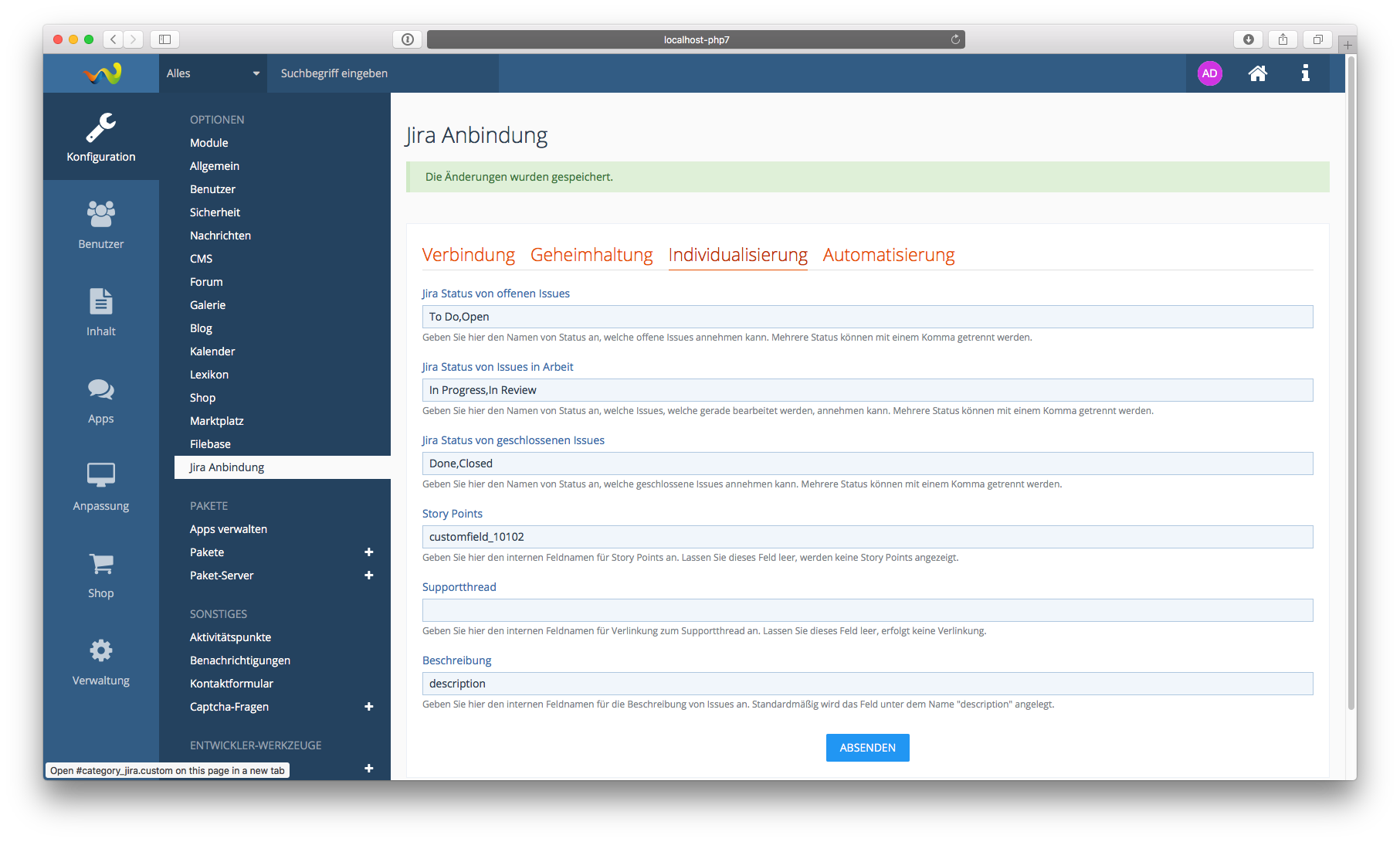Open the AD user avatar menu
This screenshot has height=842, width=1400.
(1209, 73)
